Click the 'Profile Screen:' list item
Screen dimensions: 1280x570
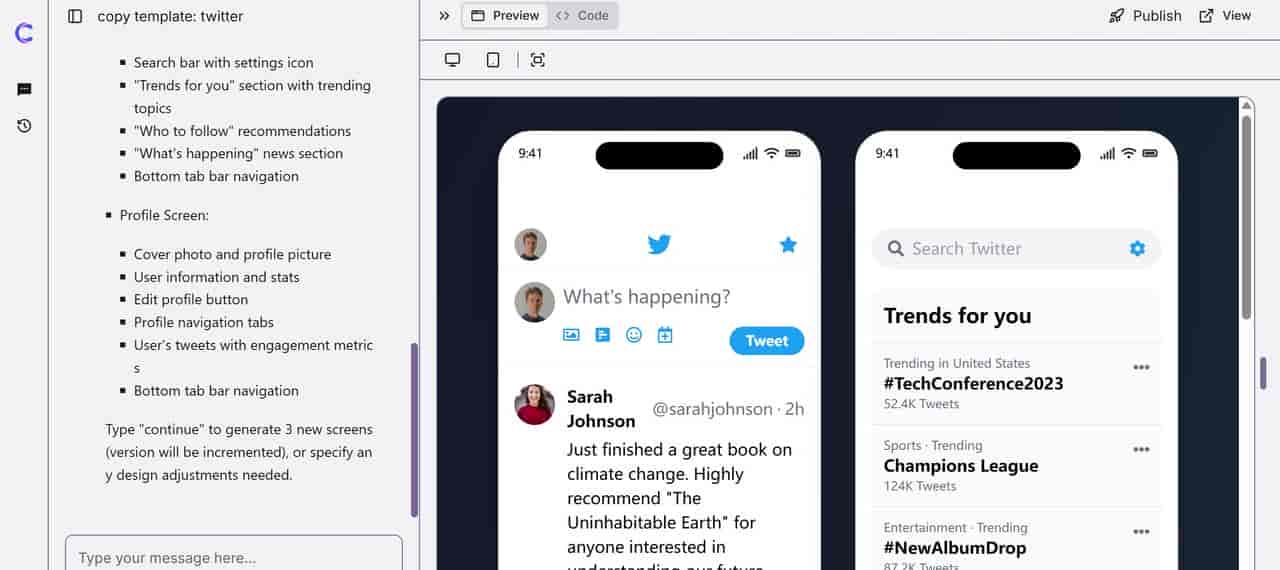click(164, 215)
